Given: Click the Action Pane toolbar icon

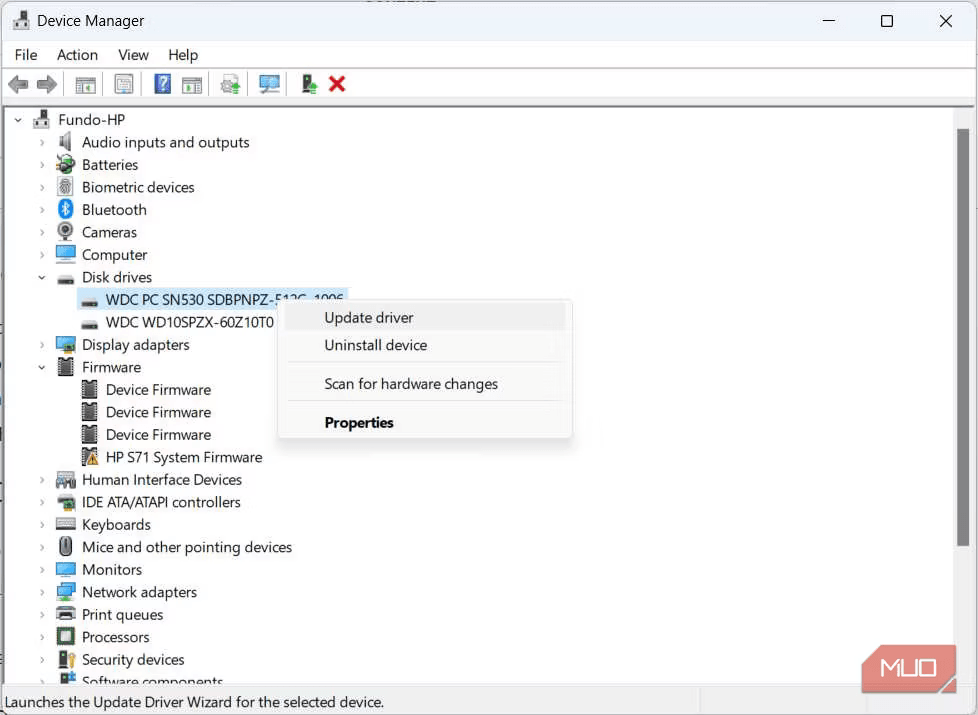Looking at the screenshot, I should (192, 84).
